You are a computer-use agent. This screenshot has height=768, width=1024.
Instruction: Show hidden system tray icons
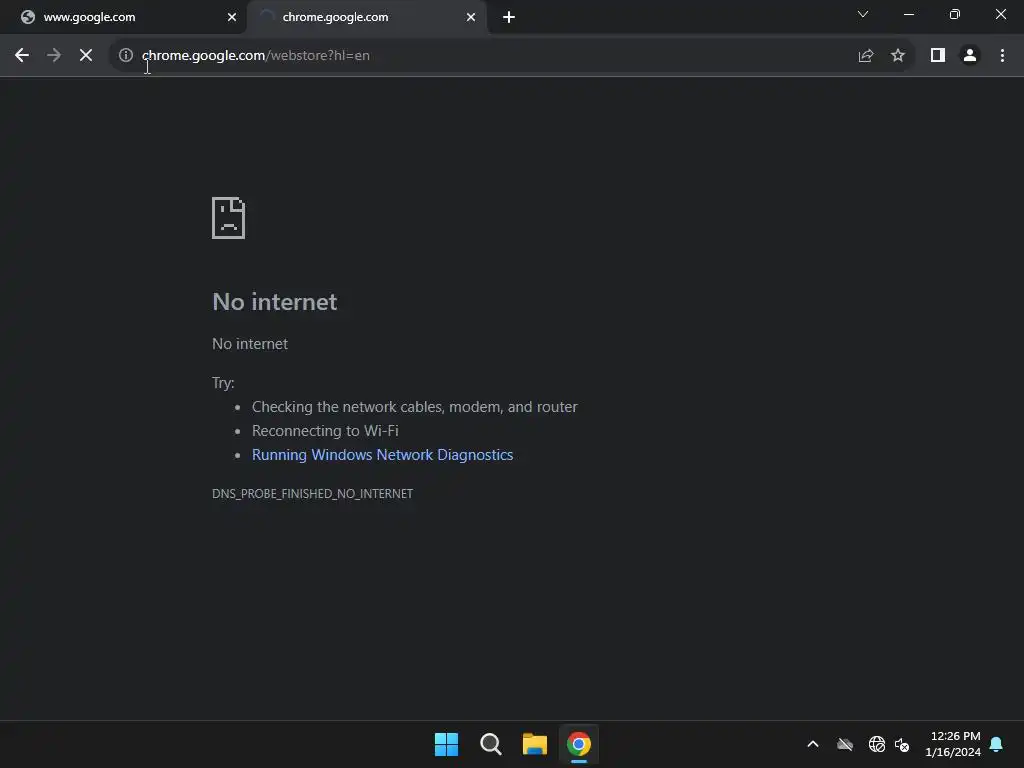tap(813, 744)
